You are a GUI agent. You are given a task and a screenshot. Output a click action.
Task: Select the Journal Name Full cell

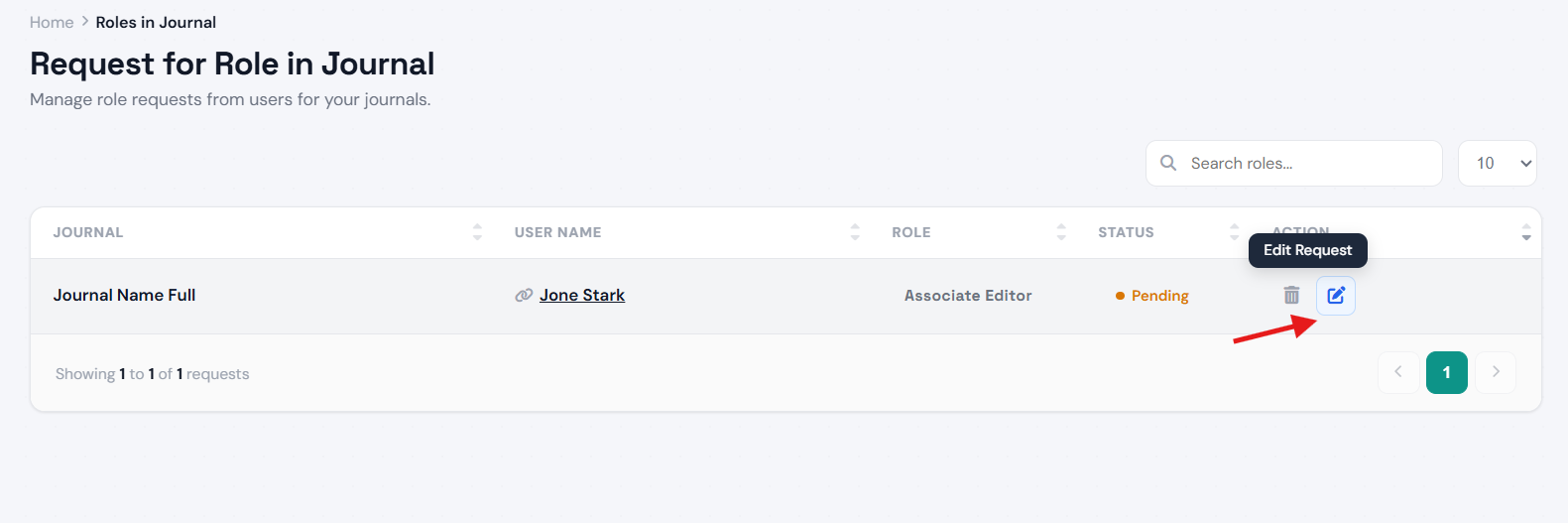click(124, 295)
